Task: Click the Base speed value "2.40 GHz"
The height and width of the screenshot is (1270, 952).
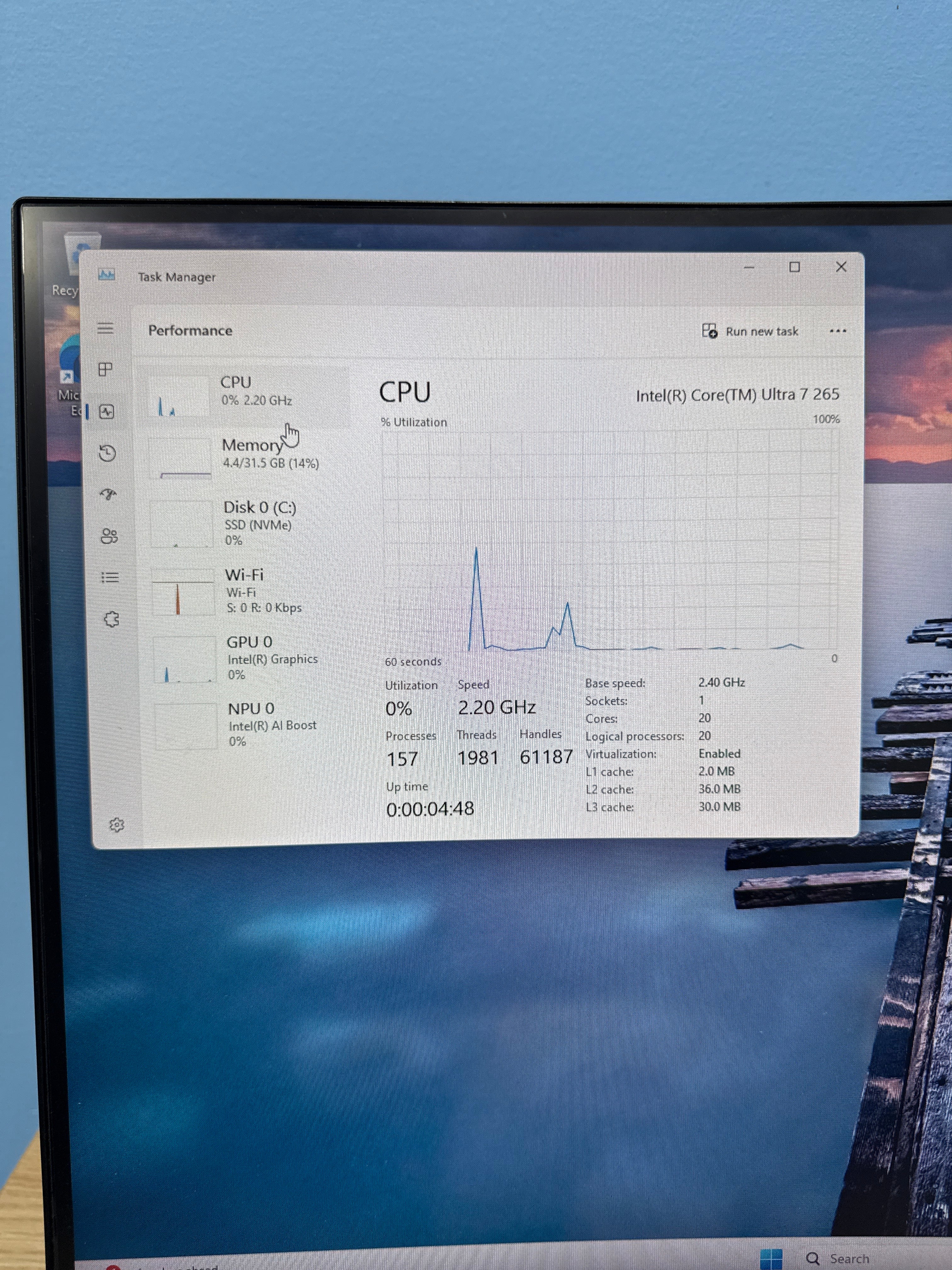Action: (x=721, y=682)
